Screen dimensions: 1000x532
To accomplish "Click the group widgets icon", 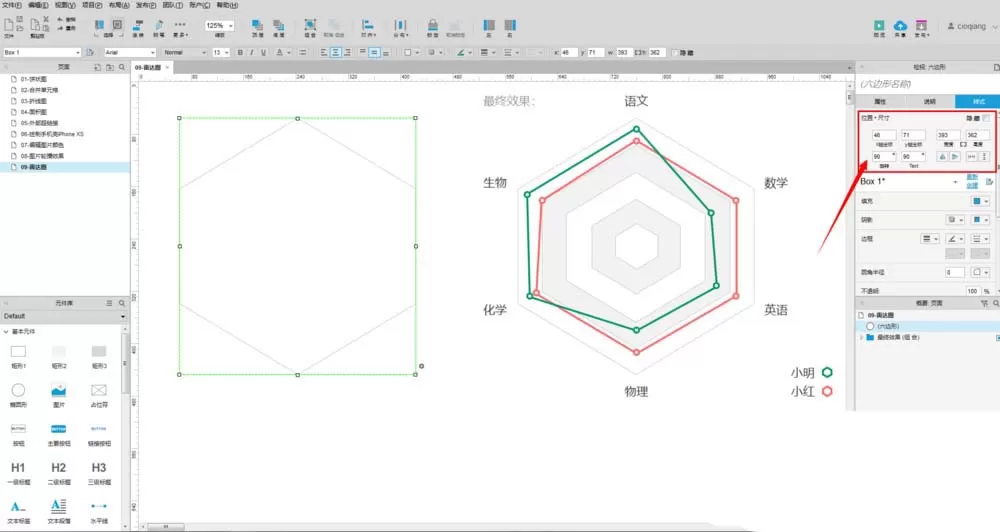I will (310, 25).
